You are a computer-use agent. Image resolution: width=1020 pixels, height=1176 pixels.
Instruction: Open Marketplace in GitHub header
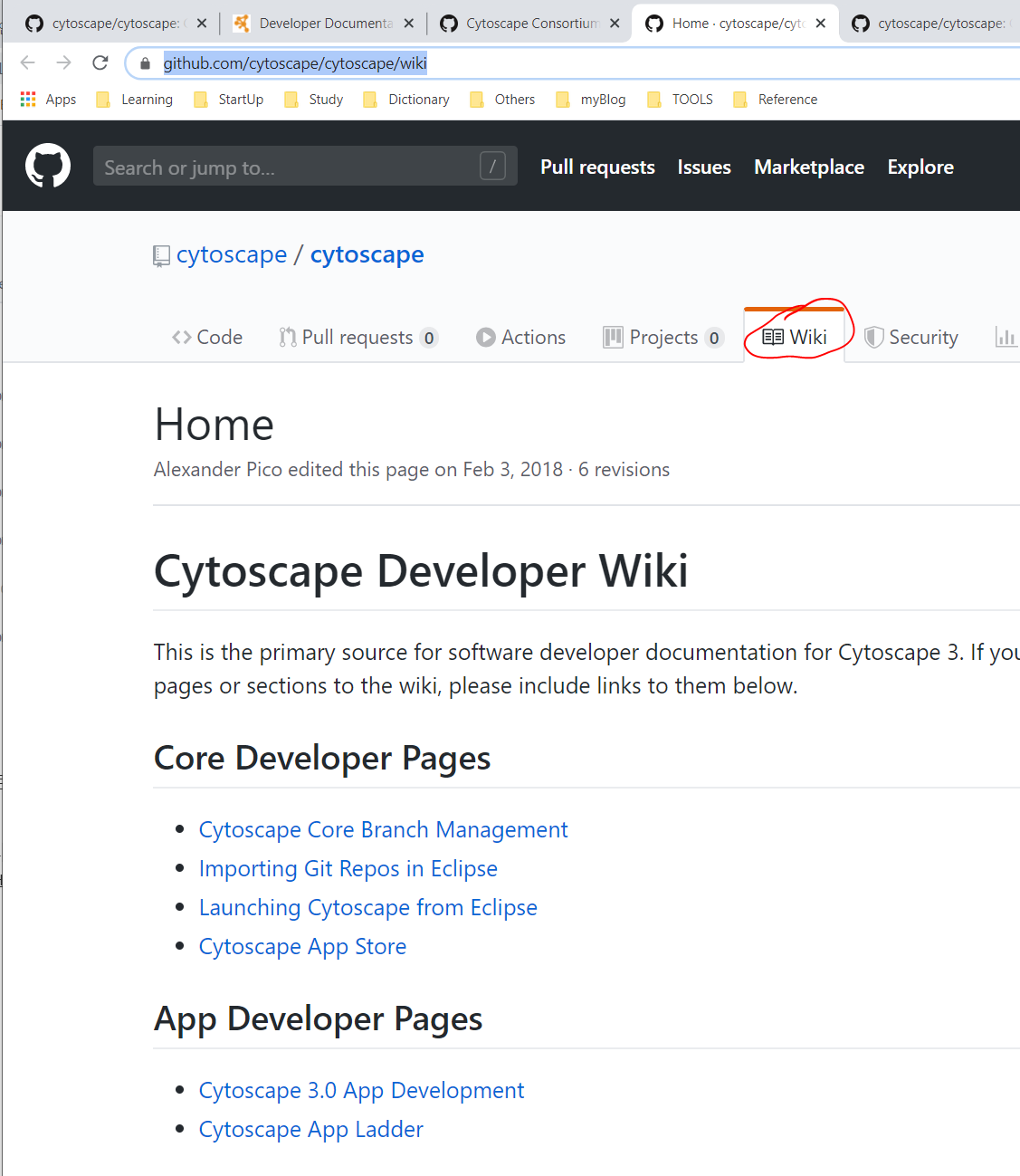click(809, 167)
